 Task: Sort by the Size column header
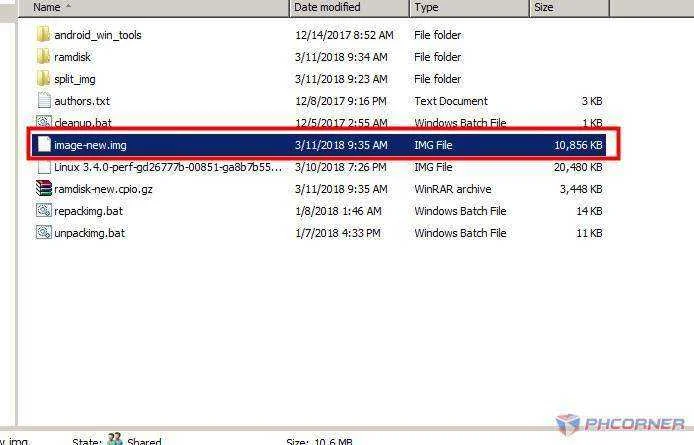click(x=569, y=8)
